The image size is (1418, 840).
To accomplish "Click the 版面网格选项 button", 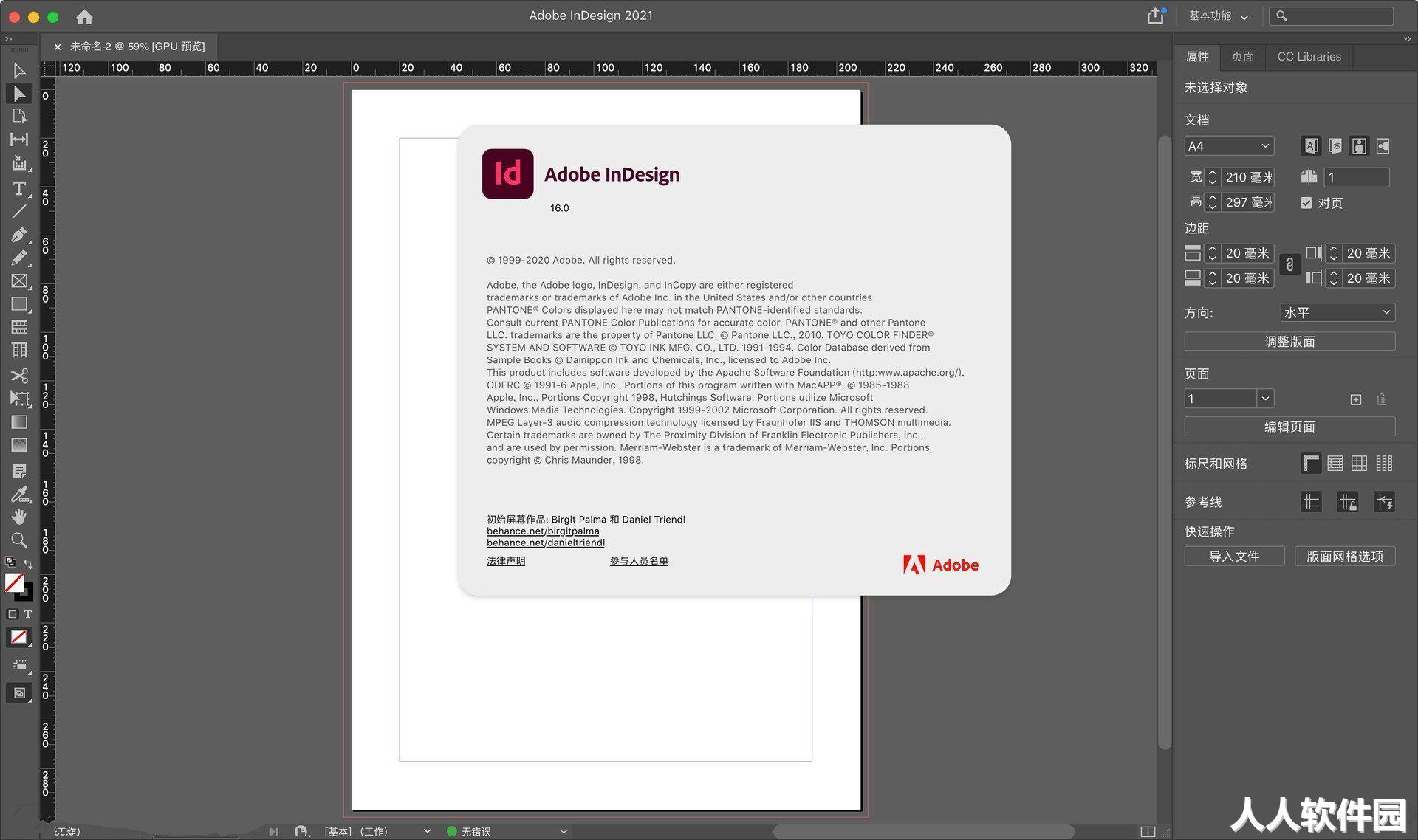I will [1345, 557].
